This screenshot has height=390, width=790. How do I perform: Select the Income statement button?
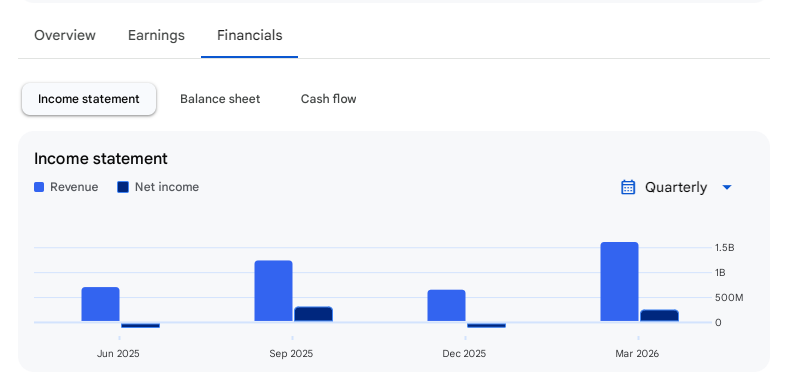tap(89, 99)
